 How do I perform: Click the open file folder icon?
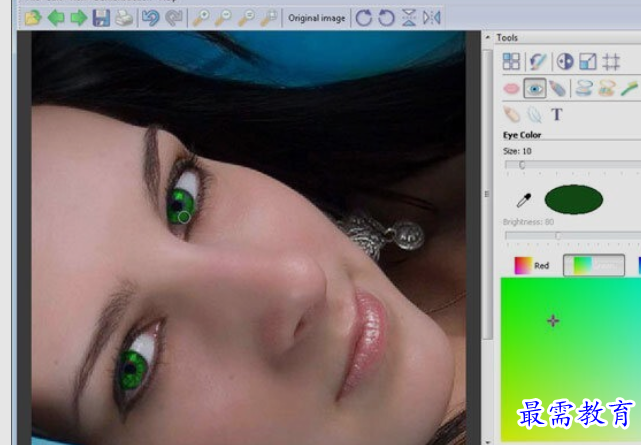(33, 18)
